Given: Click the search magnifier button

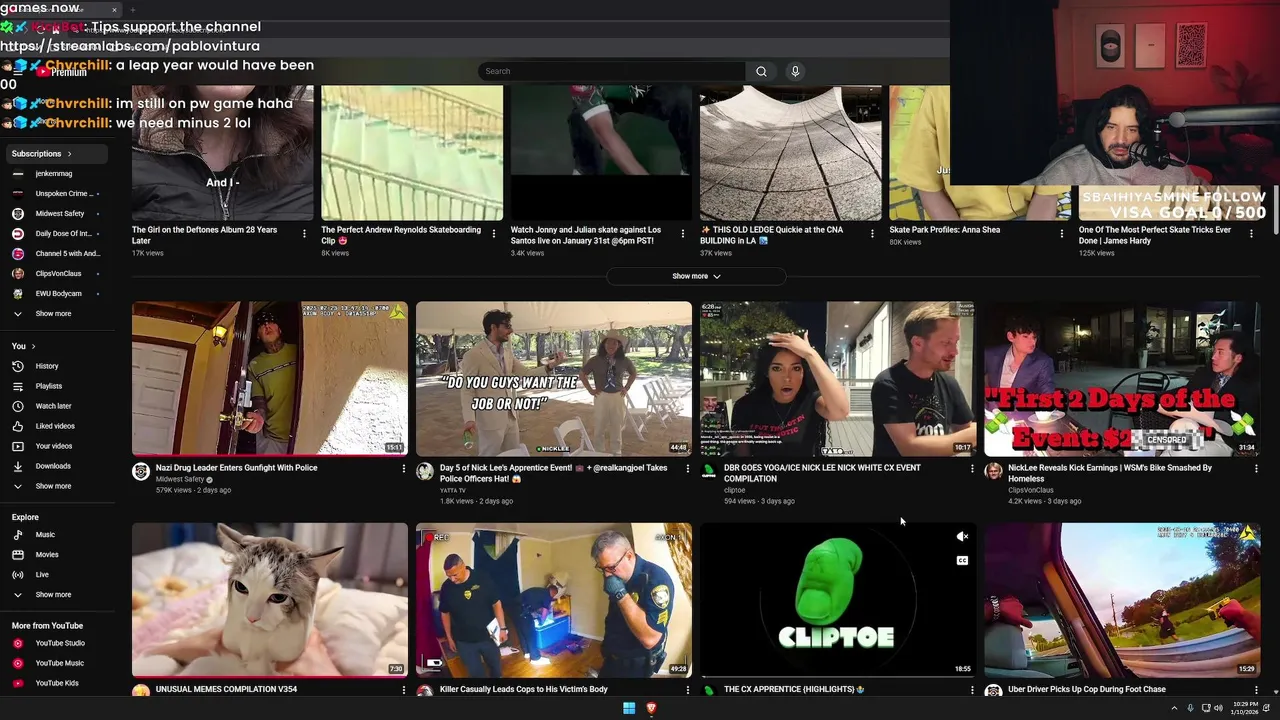Looking at the screenshot, I should 761,71.
